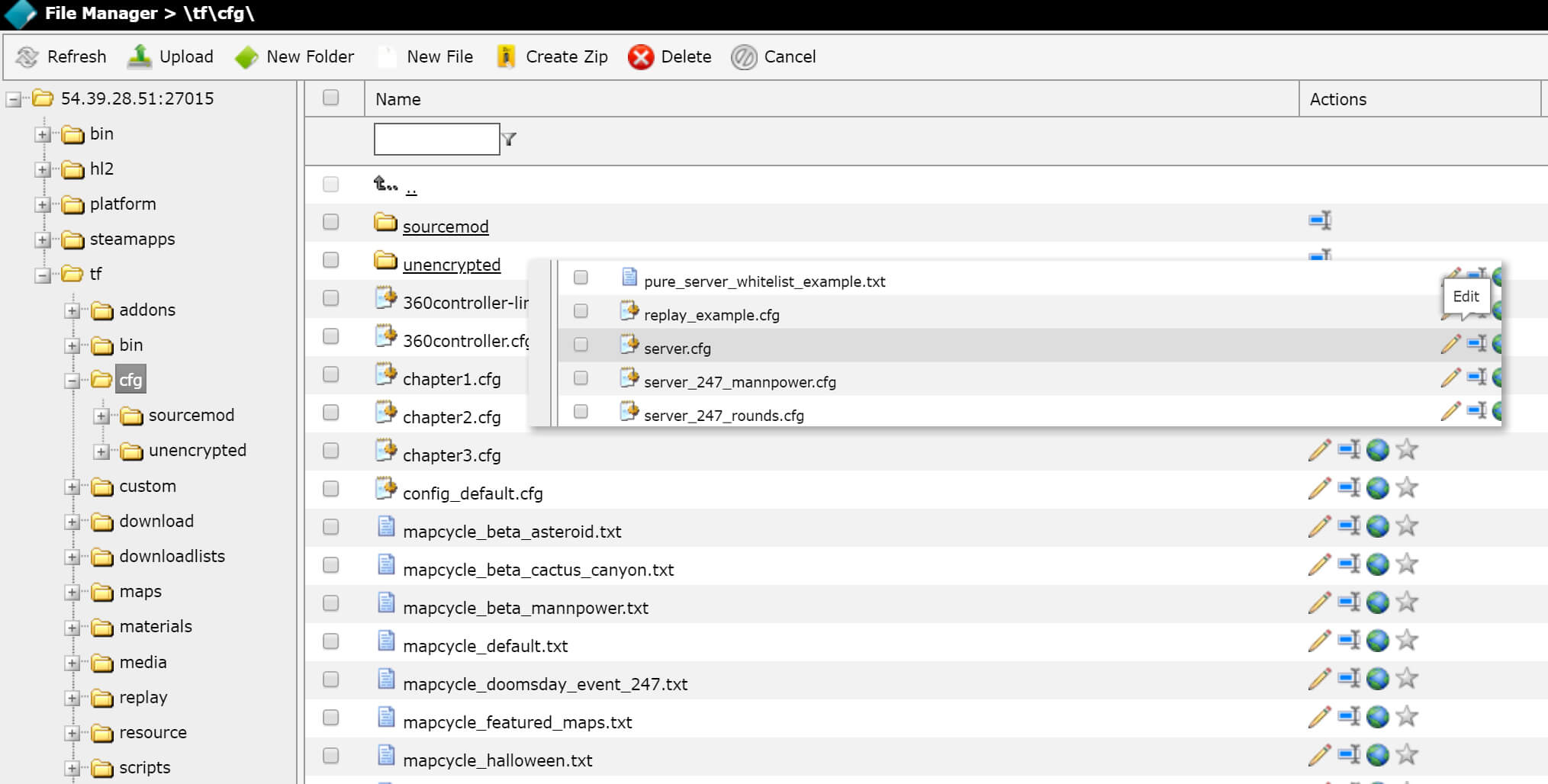This screenshot has height=784, width=1548.
Task: Open the unencrypted folder link in list
Action: pos(452,265)
